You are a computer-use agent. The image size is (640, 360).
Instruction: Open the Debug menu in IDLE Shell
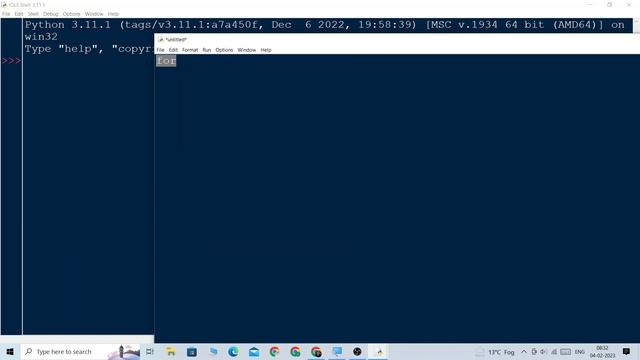pos(51,14)
